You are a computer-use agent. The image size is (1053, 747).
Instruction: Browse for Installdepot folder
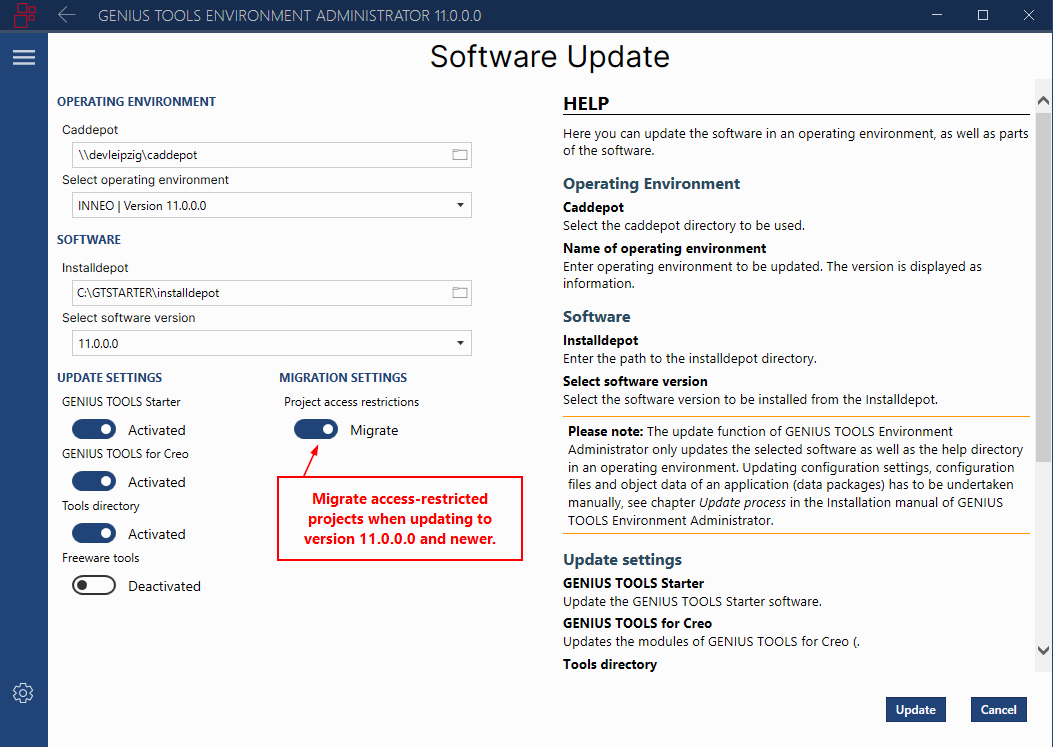pyautogui.click(x=460, y=293)
